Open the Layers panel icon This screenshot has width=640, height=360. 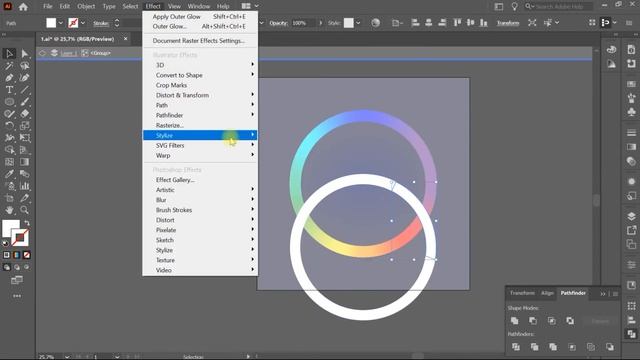[x=631, y=217]
